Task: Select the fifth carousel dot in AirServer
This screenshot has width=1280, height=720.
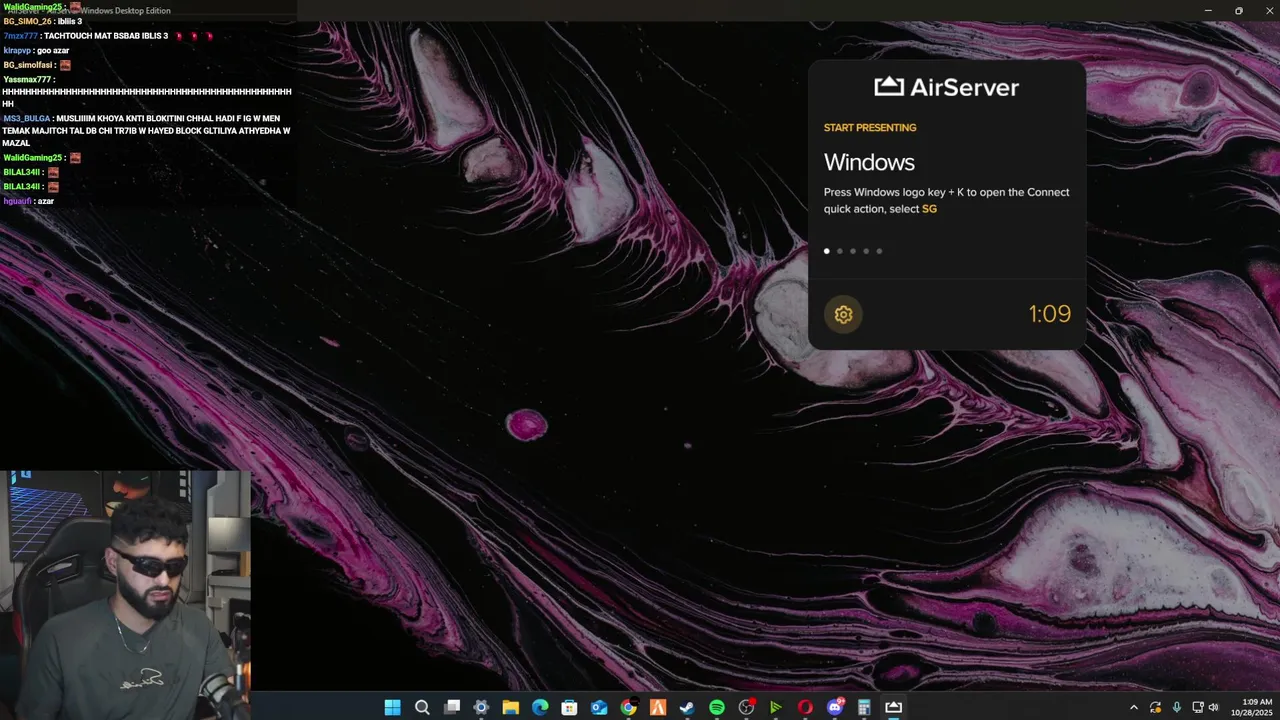Action: [x=879, y=251]
